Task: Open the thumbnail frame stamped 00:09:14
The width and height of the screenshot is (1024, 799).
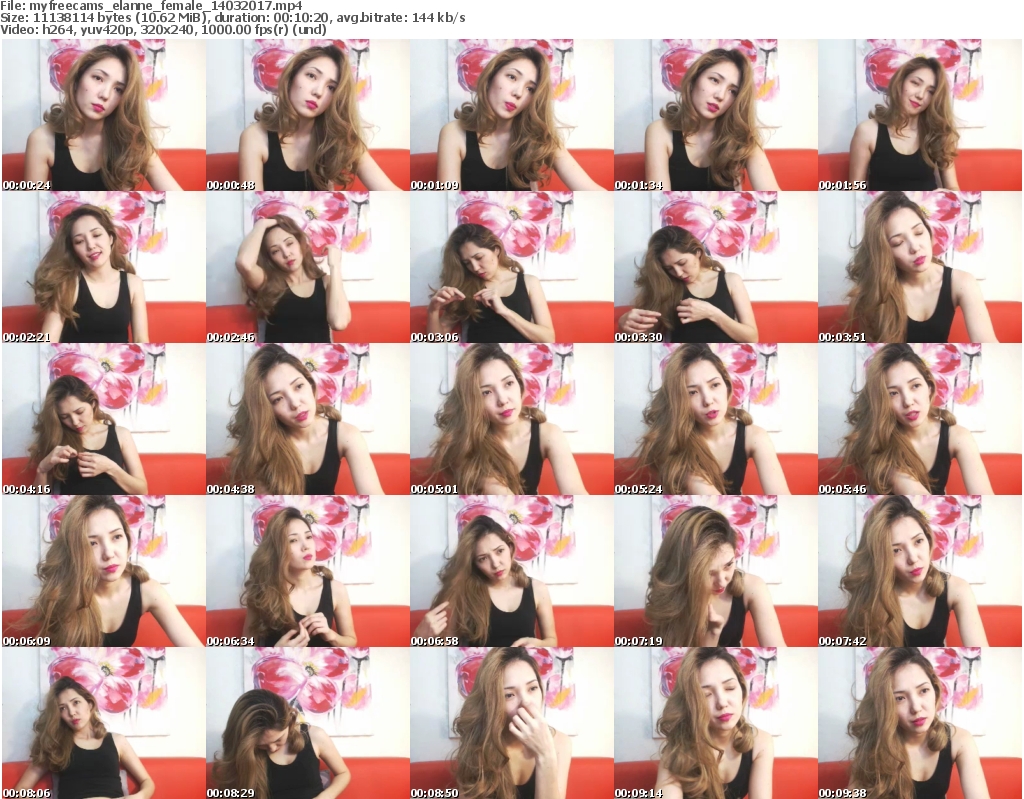Action: [x=716, y=723]
